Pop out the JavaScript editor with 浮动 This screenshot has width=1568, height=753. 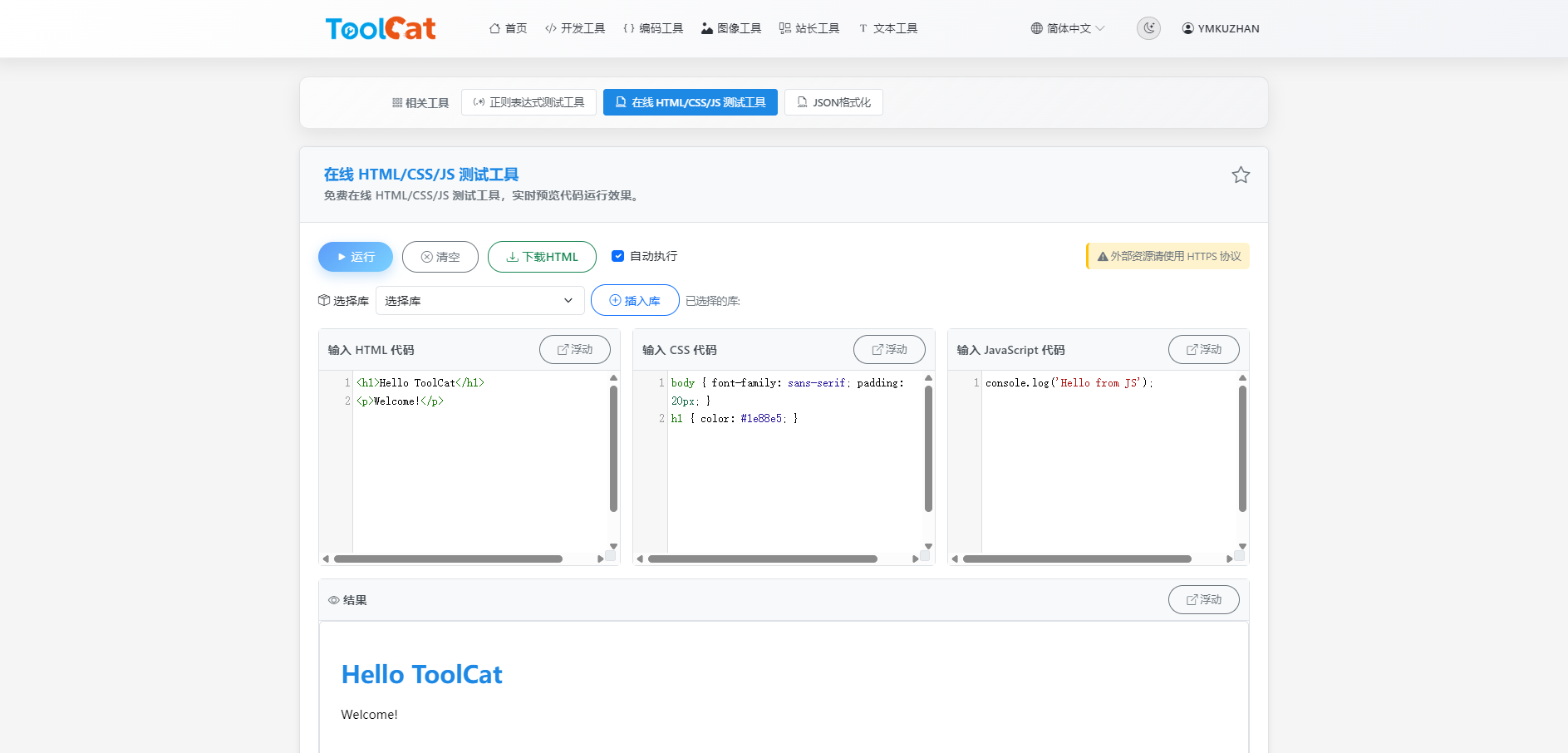(x=1203, y=349)
